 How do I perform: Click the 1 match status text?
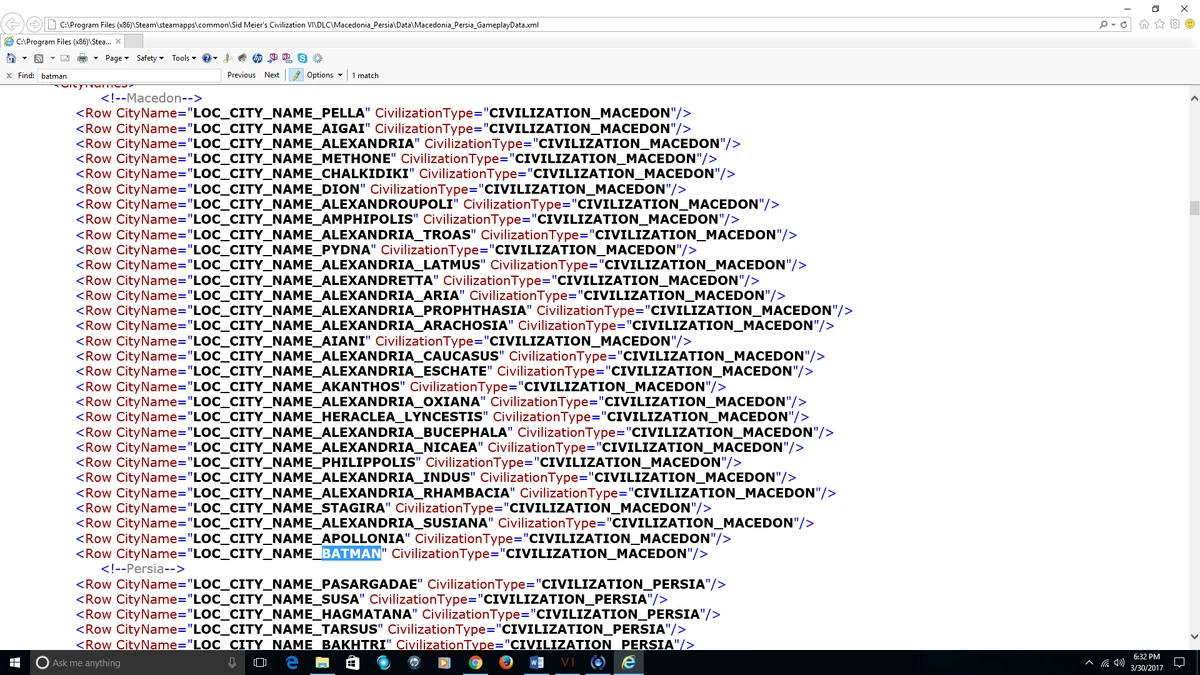click(x=365, y=75)
